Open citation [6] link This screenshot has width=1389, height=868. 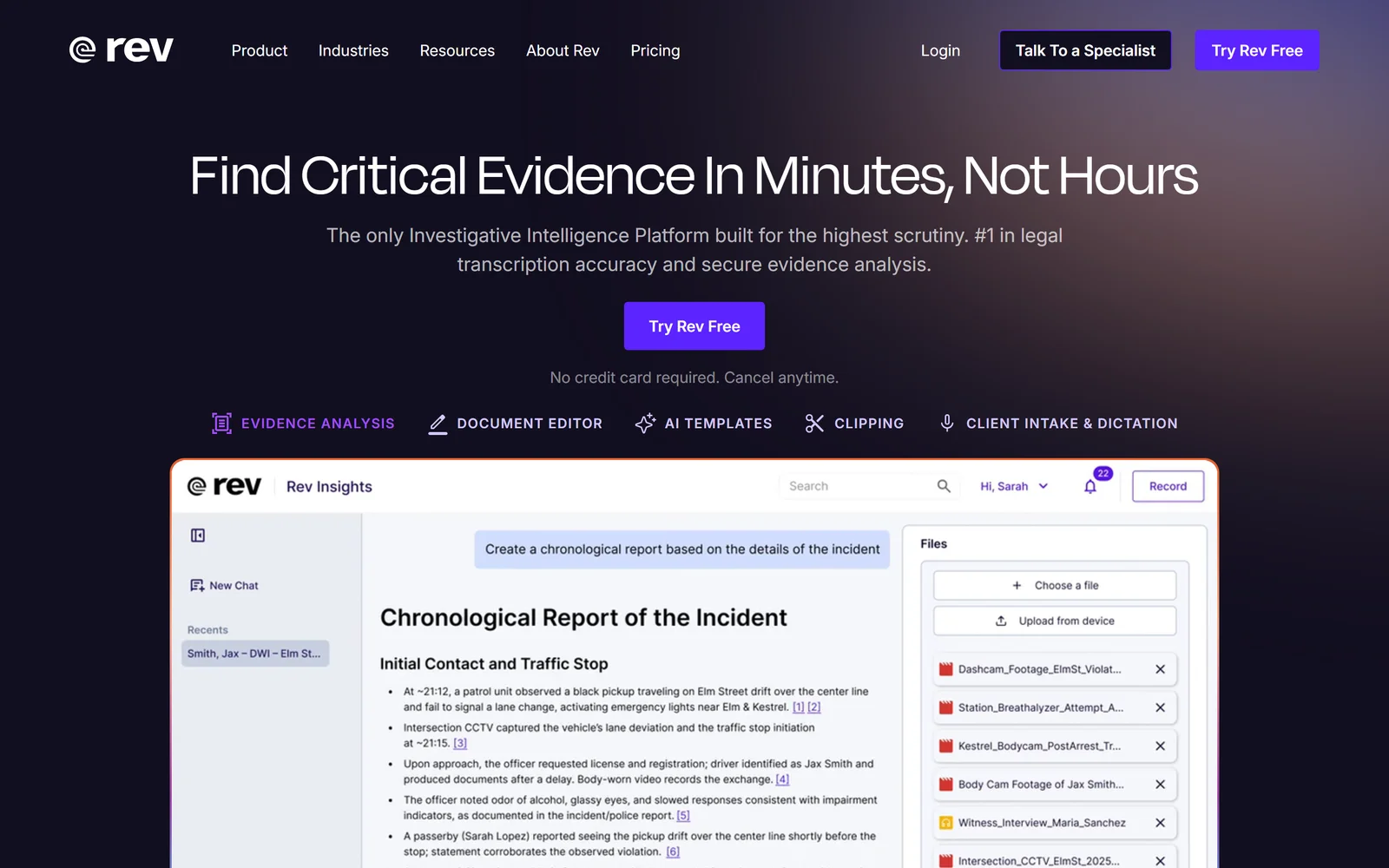click(673, 852)
